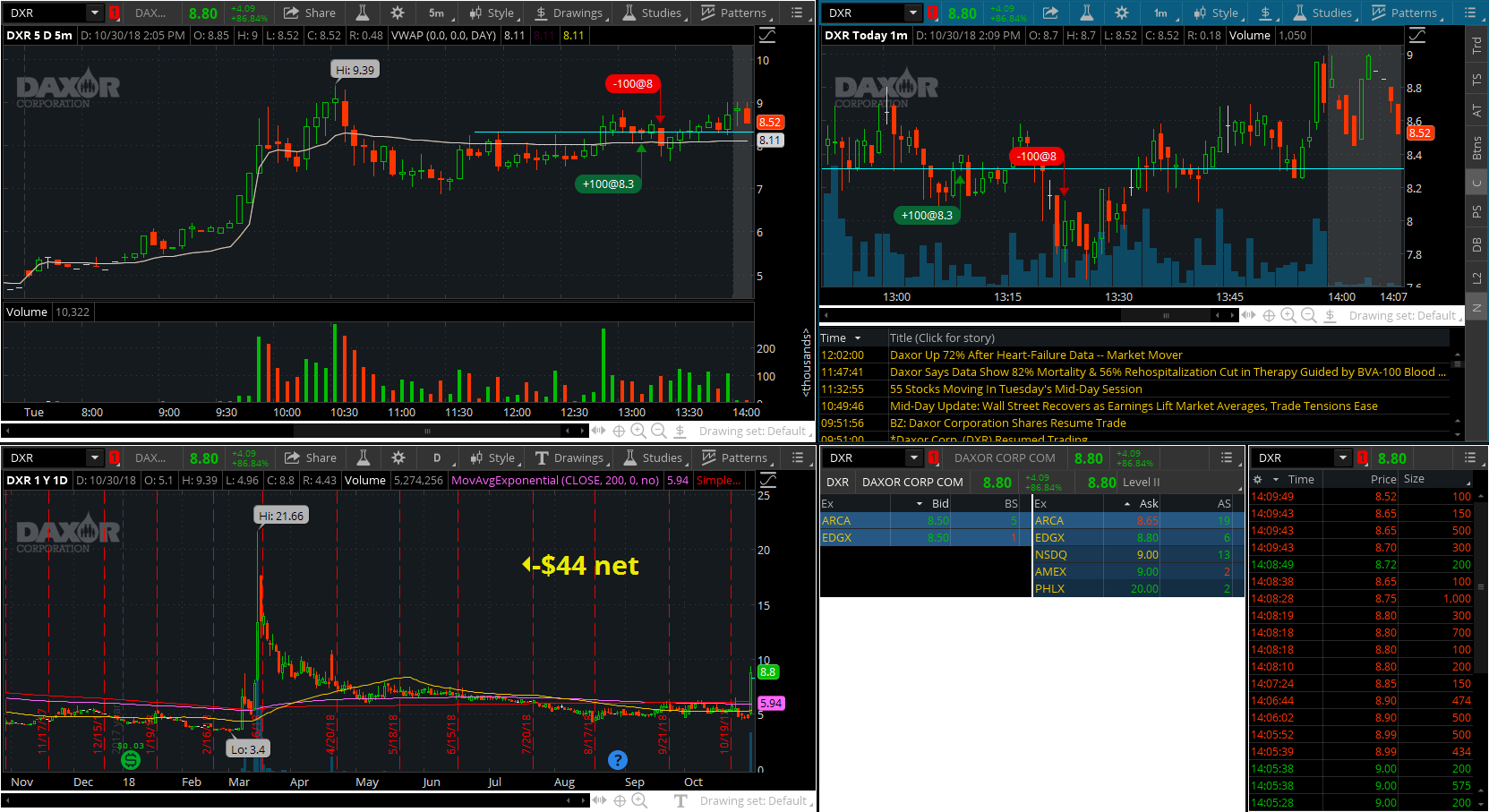Open the 1m timeframe selector
1489x812 pixels.
tap(1160, 13)
